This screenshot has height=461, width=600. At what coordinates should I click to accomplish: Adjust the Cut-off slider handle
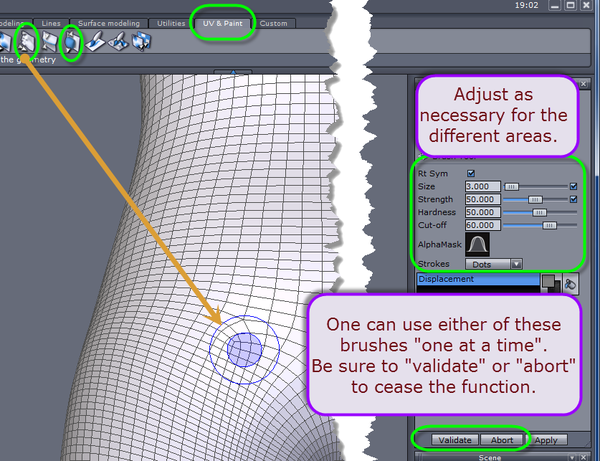(549, 225)
